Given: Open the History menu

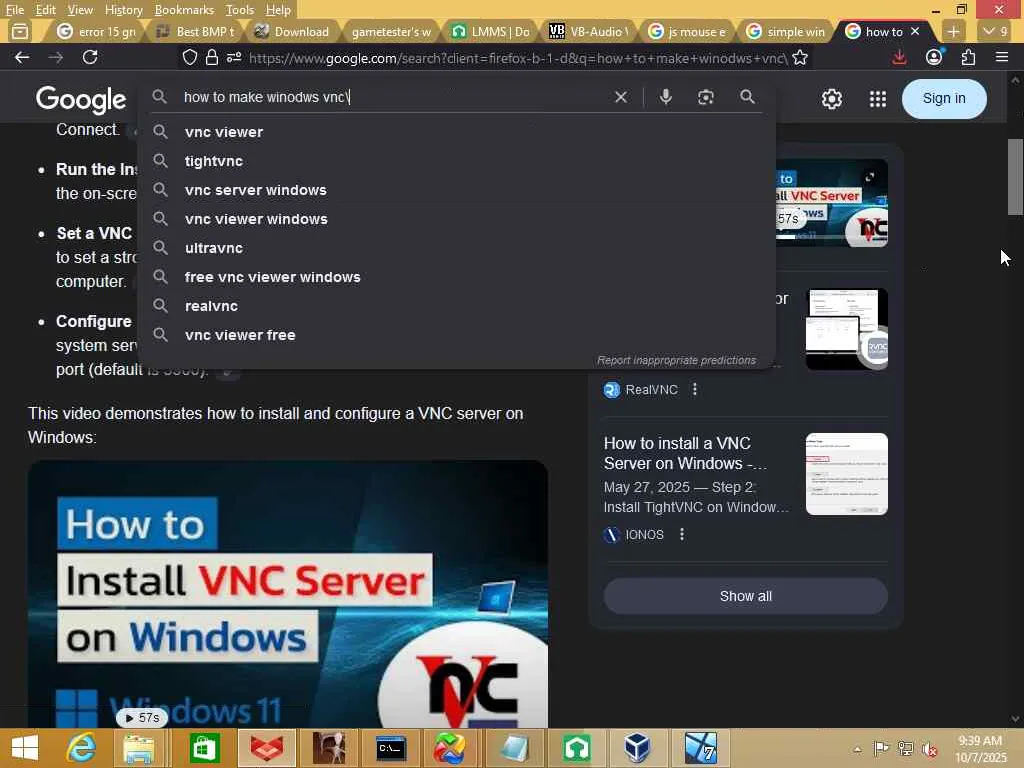Looking at the screenshot, I should click(123, 10).
